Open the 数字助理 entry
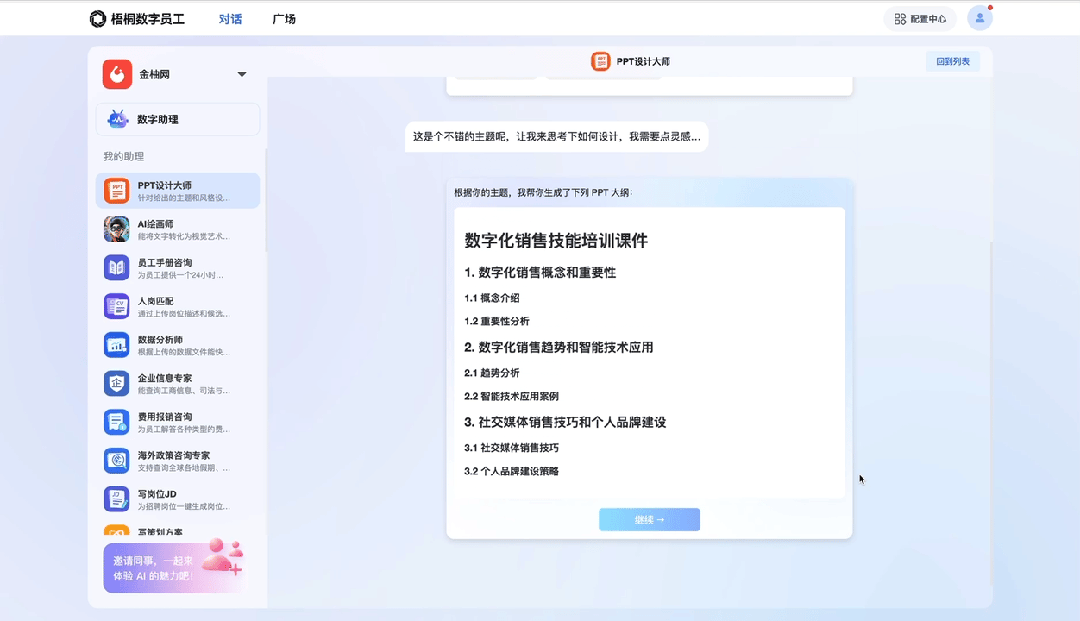The height and width of the screenshot is (621, 1080). [178, 119]
